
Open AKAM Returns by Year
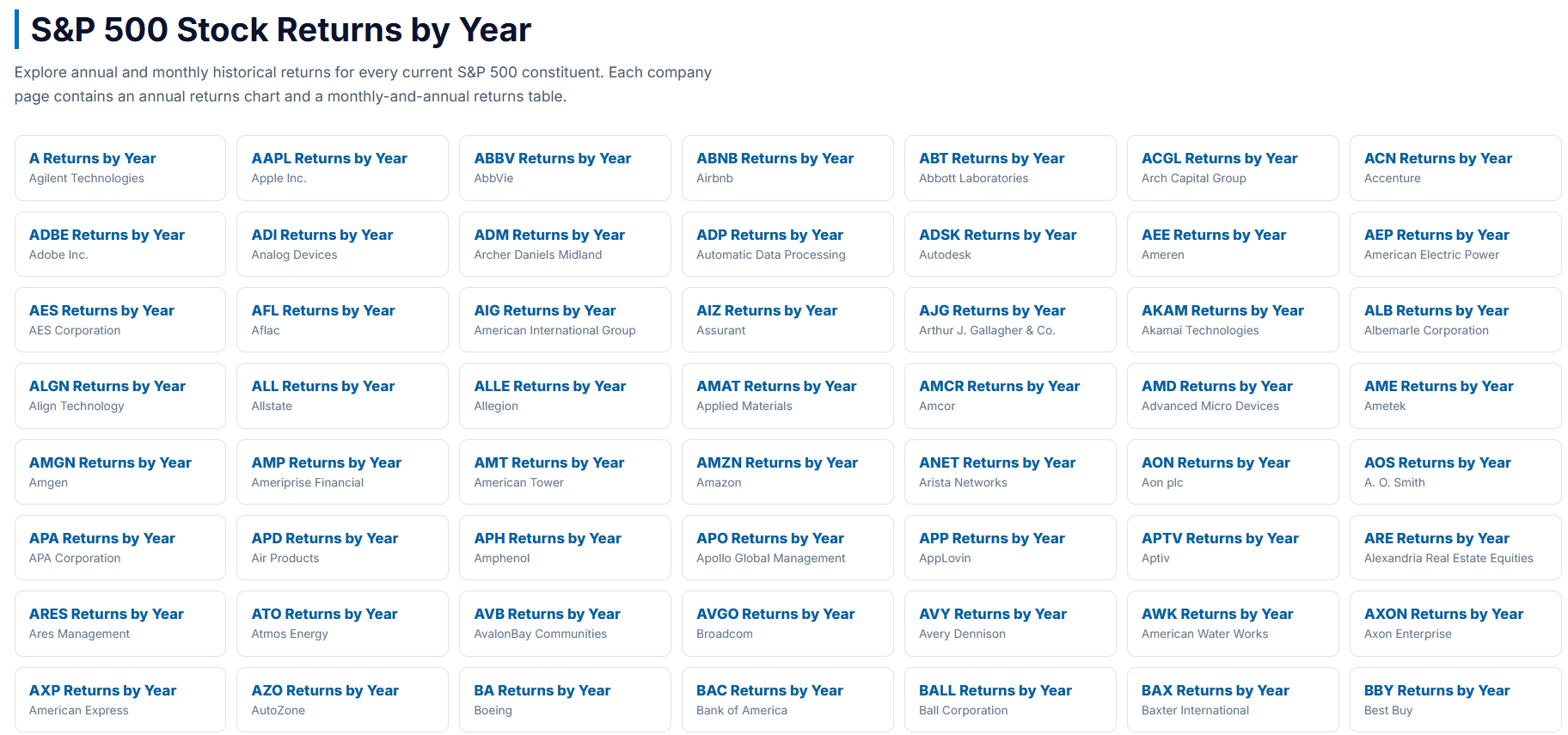(x=1233, y=320)
